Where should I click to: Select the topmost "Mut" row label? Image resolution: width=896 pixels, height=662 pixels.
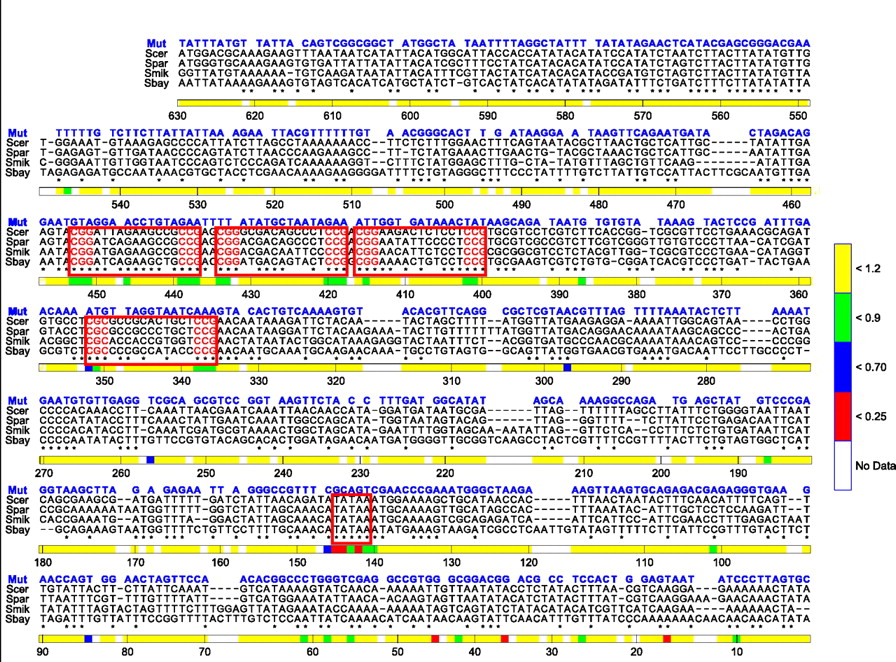[155, 43]
